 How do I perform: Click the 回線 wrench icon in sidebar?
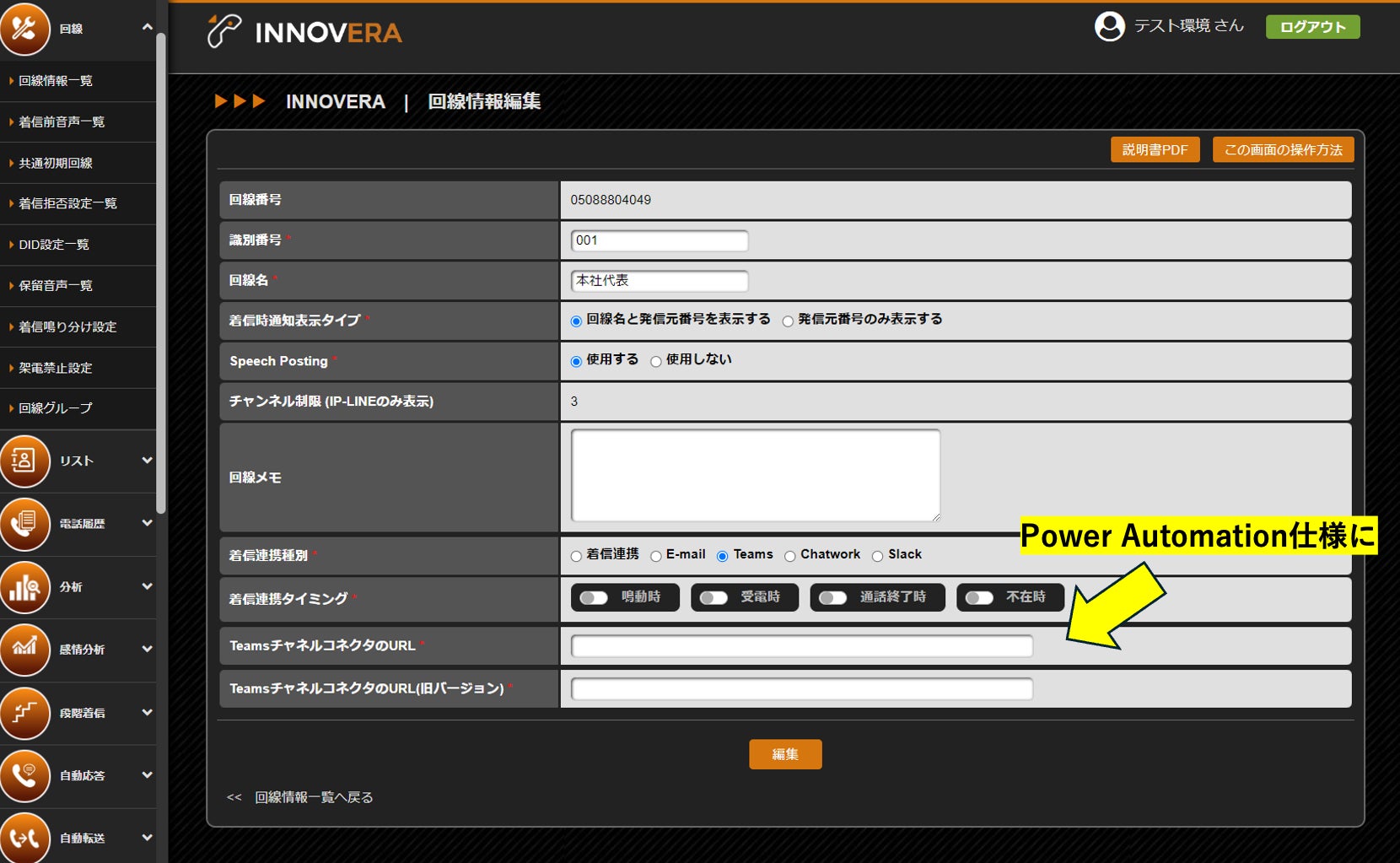pos(24,28)
